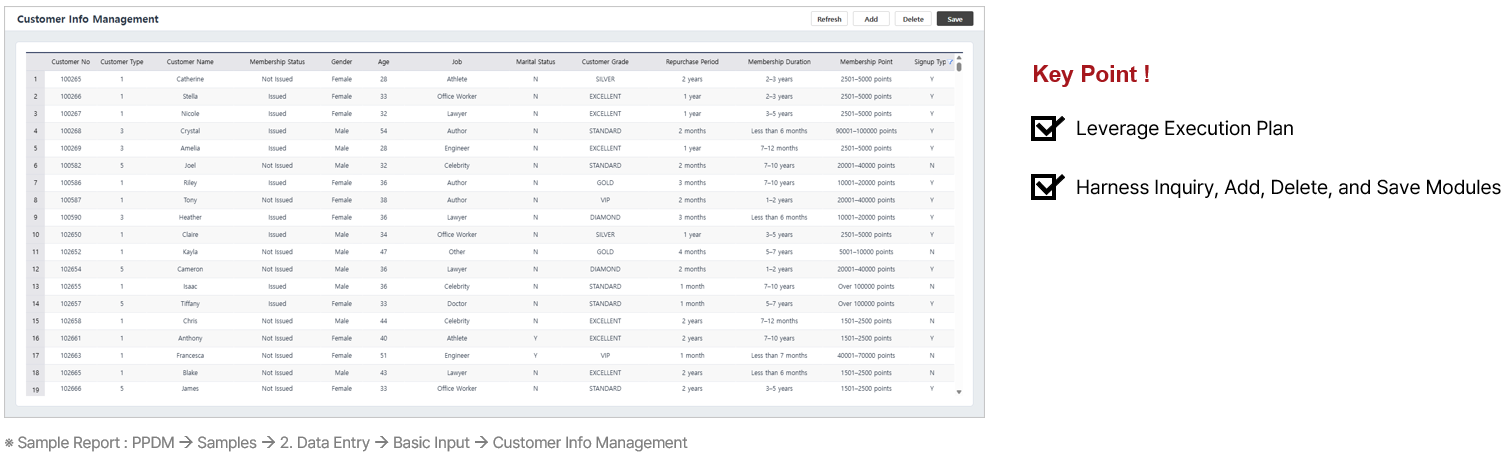Click the Customer Grade column header
This screenshot has height=457, width=1505.
click(x=605, y=62)
